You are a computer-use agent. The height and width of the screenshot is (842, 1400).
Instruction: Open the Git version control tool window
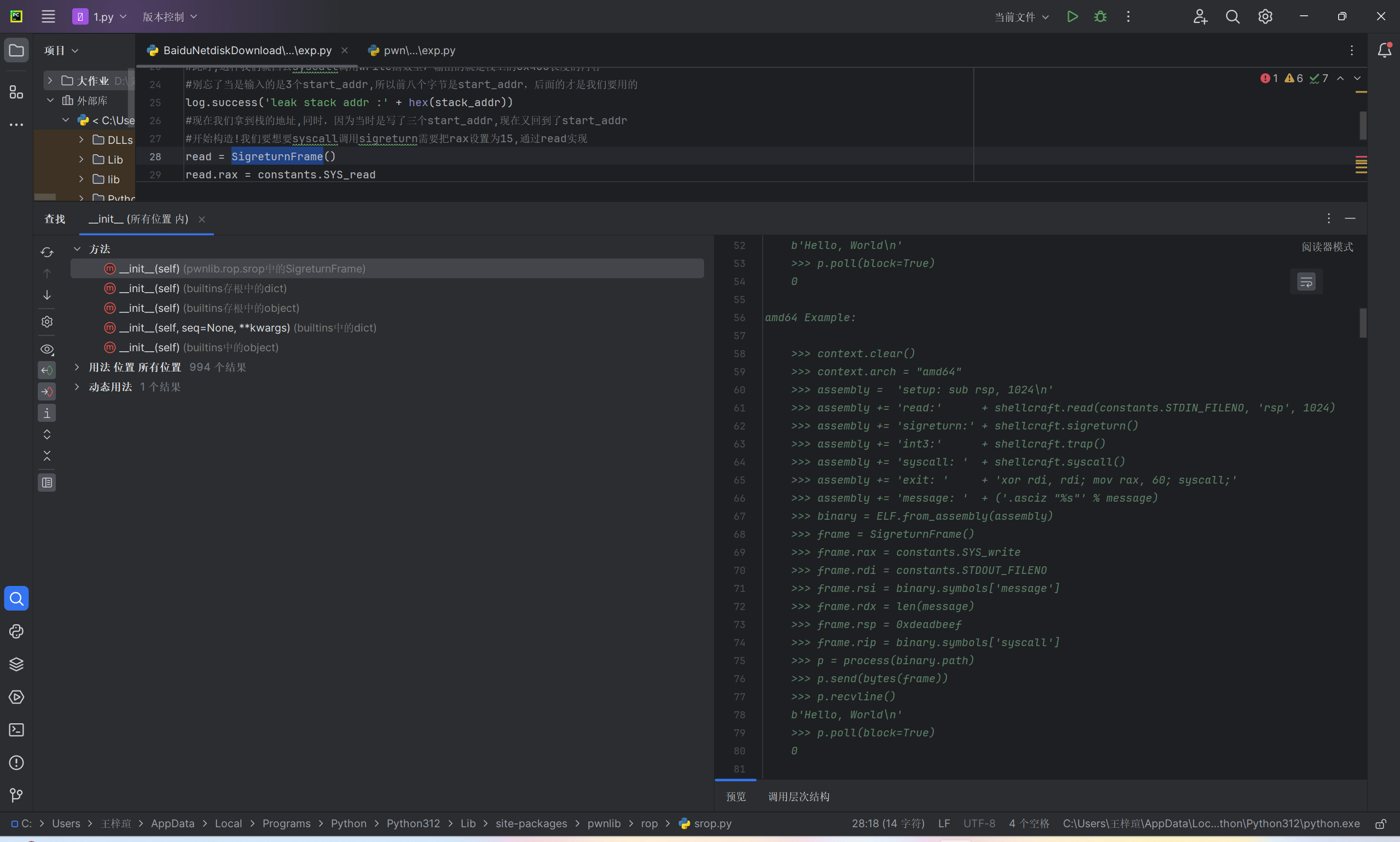click(16, 795)
